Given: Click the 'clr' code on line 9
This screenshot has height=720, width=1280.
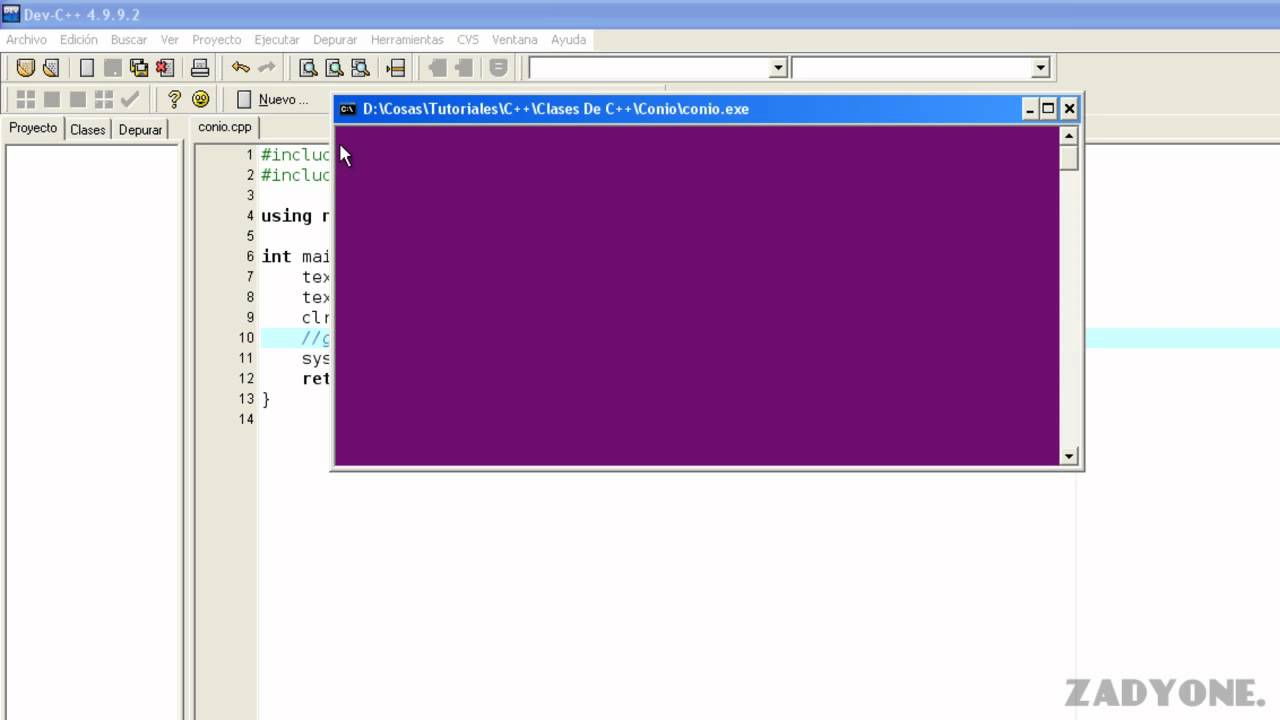Looking at the screenshot, I should [316, 318].
